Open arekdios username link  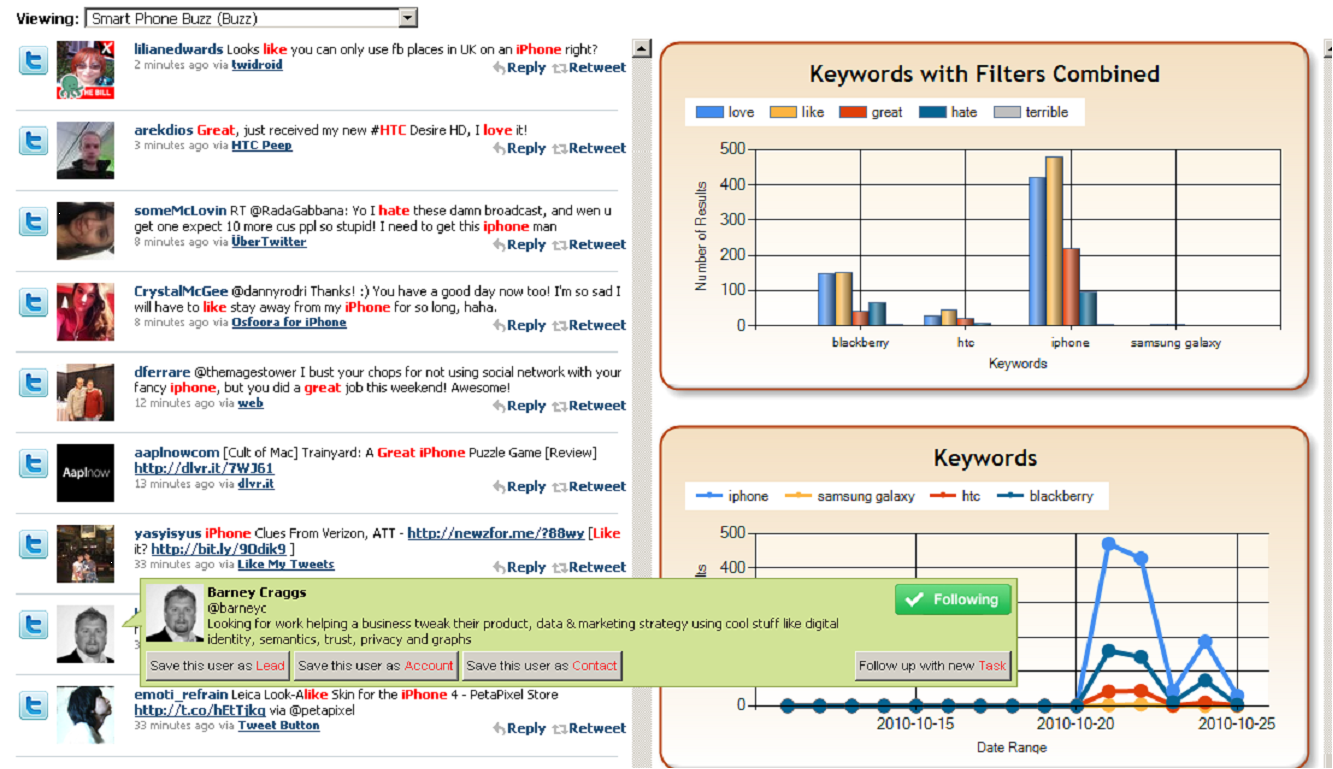tap(164, 130)
